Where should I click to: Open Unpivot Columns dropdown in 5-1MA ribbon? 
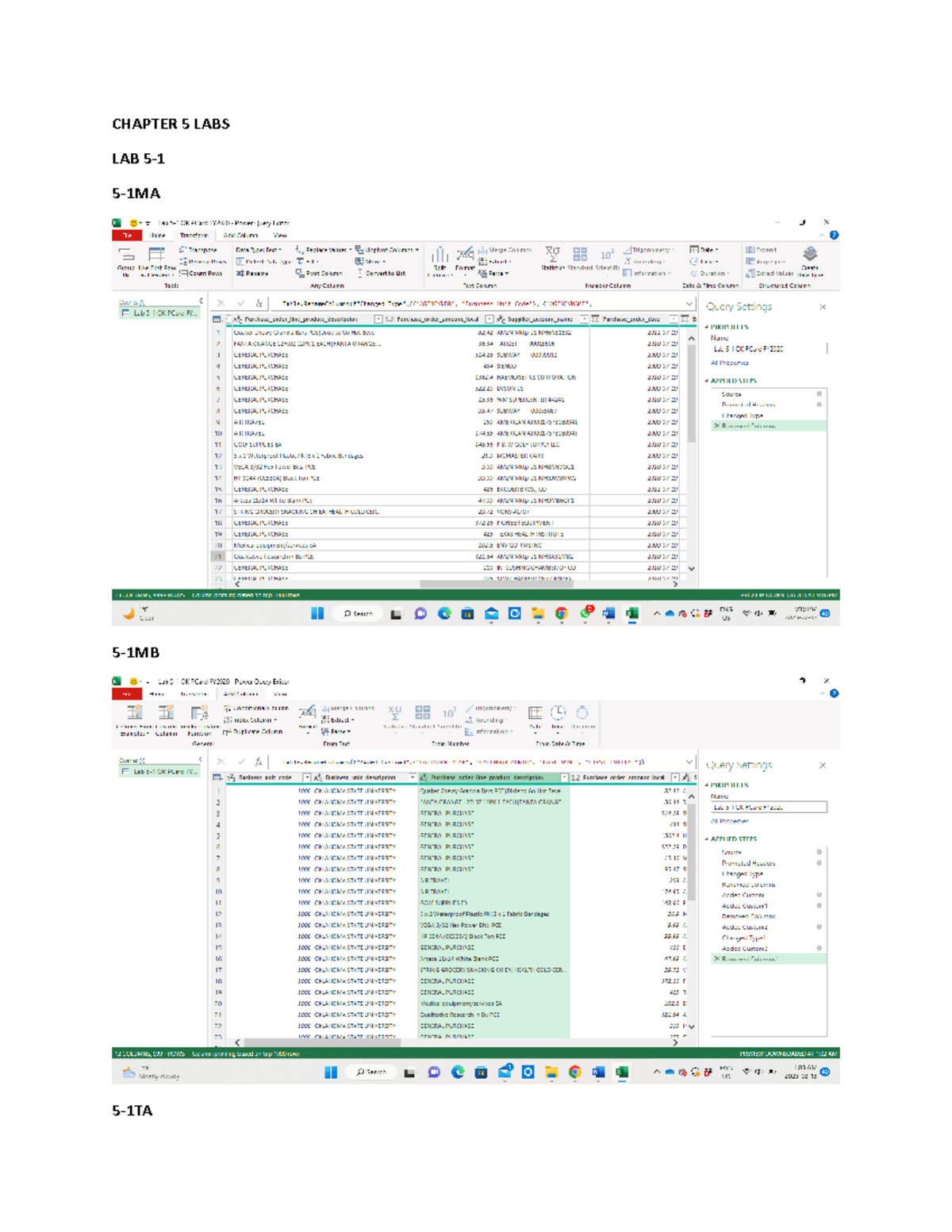point(387,250)
